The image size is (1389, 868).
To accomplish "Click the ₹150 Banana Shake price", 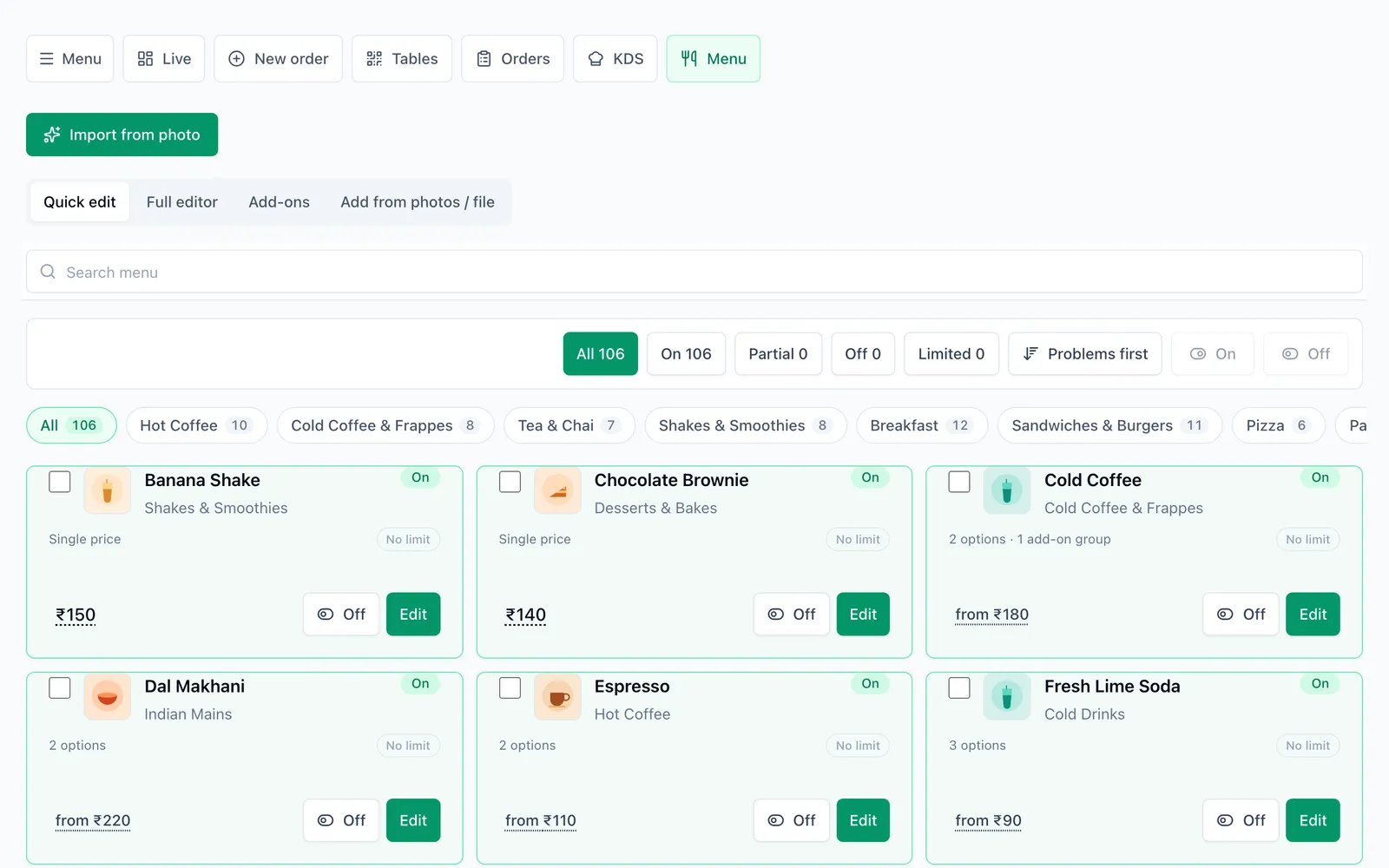I will [76, 615].
